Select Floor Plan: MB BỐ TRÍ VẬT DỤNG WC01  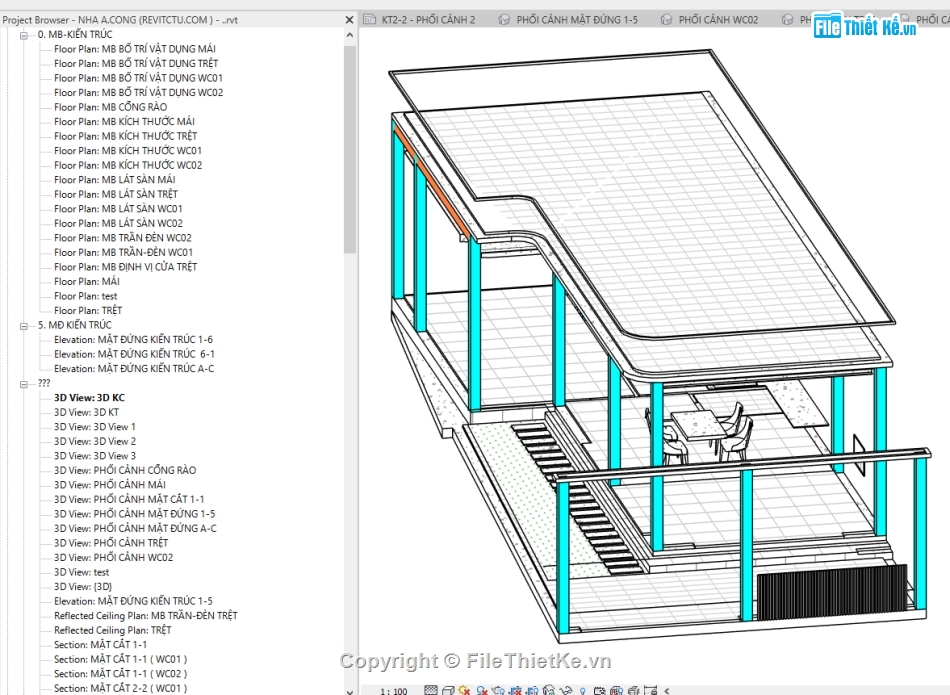138,78
